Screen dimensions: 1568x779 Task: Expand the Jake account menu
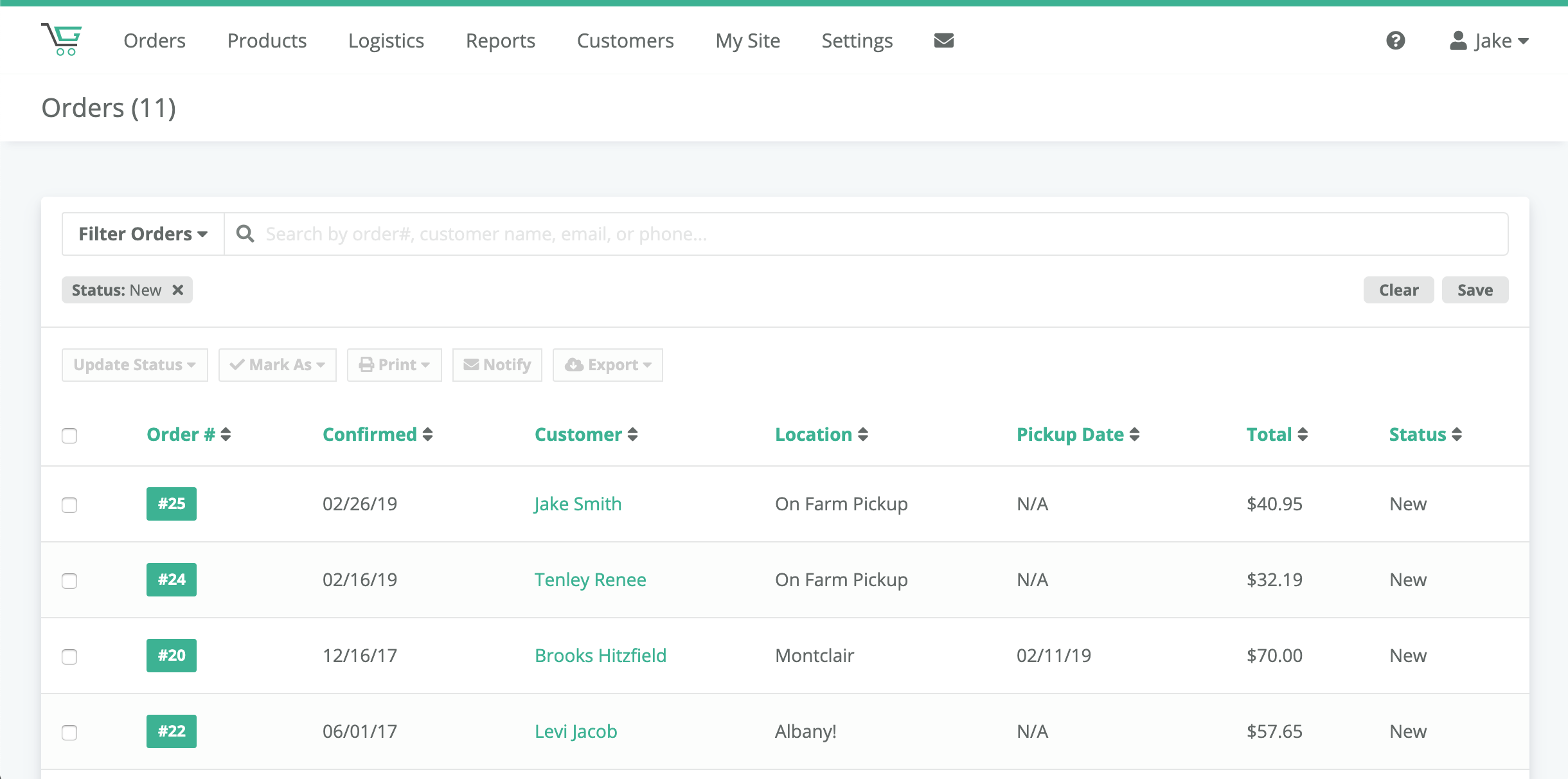coord(1492,40)
